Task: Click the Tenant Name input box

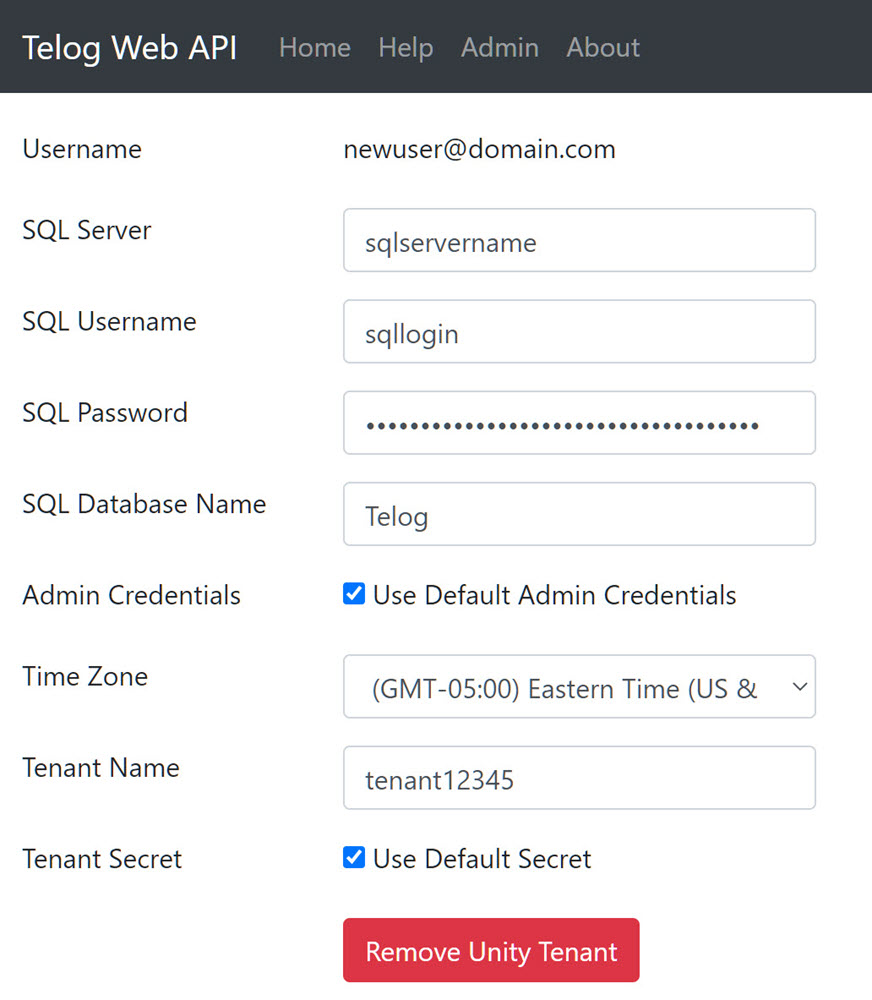Action: [x=579, y=778]
